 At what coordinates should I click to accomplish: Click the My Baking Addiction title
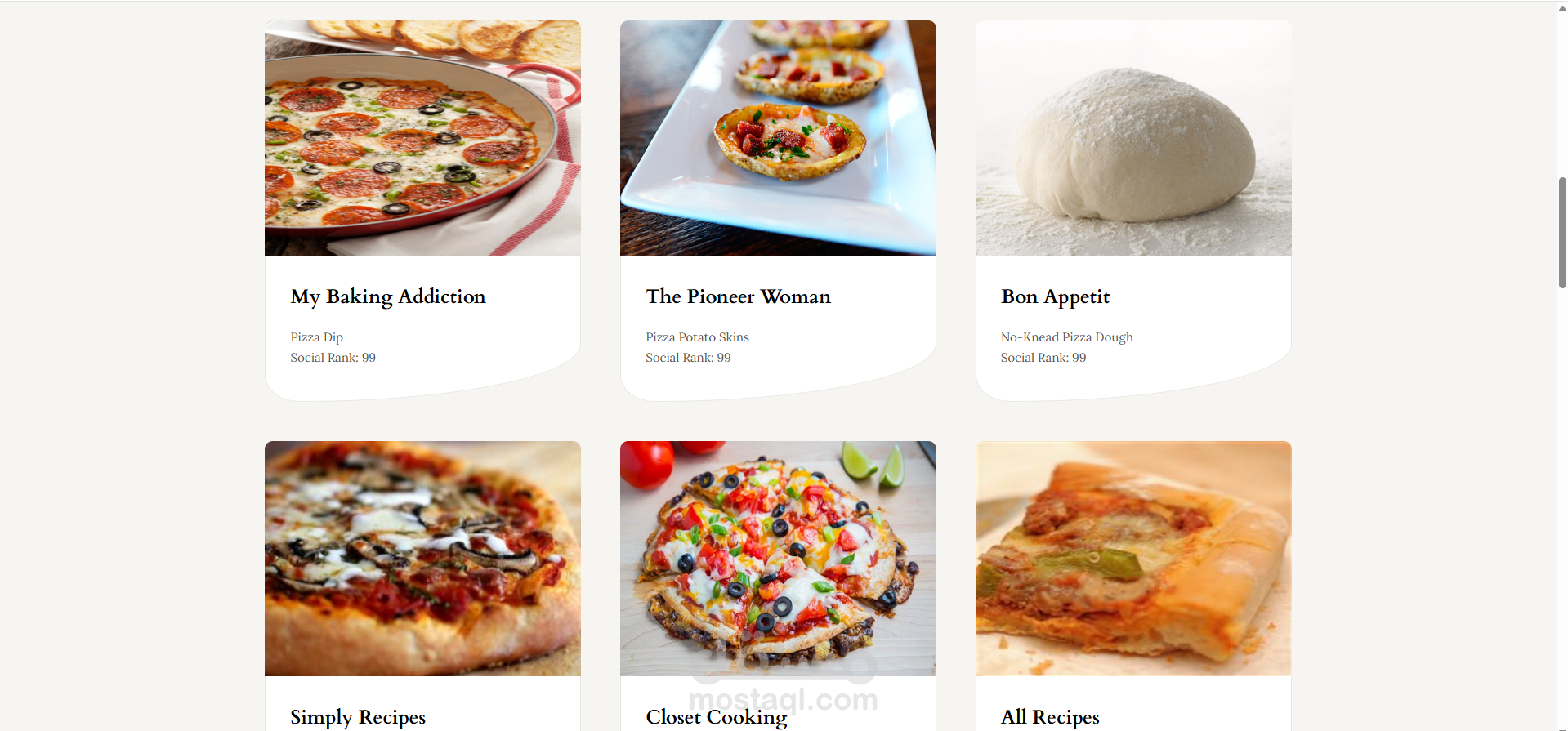point(388,297)
